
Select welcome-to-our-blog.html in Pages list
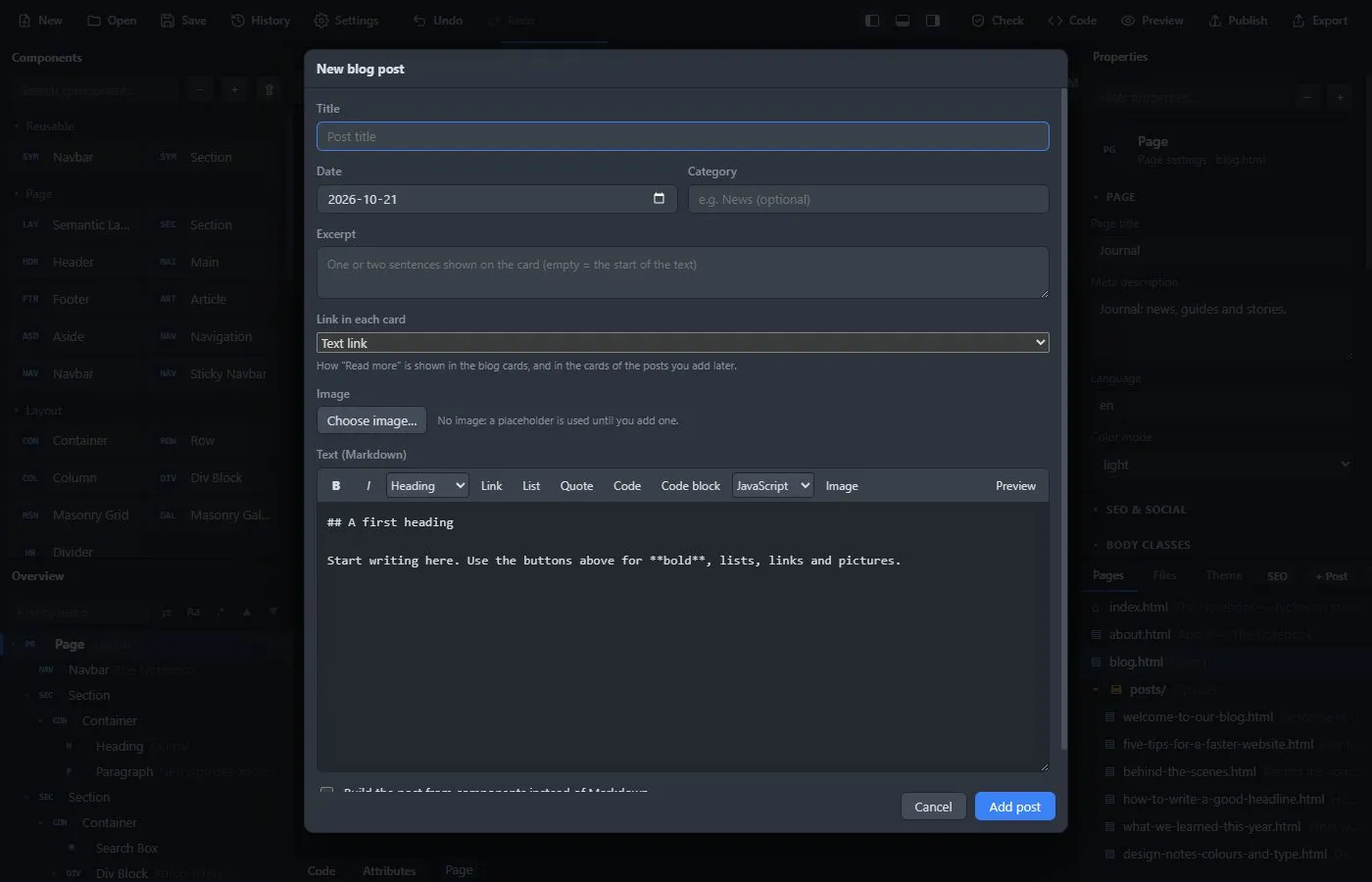pyautogui.click(x=1198, y=716)
